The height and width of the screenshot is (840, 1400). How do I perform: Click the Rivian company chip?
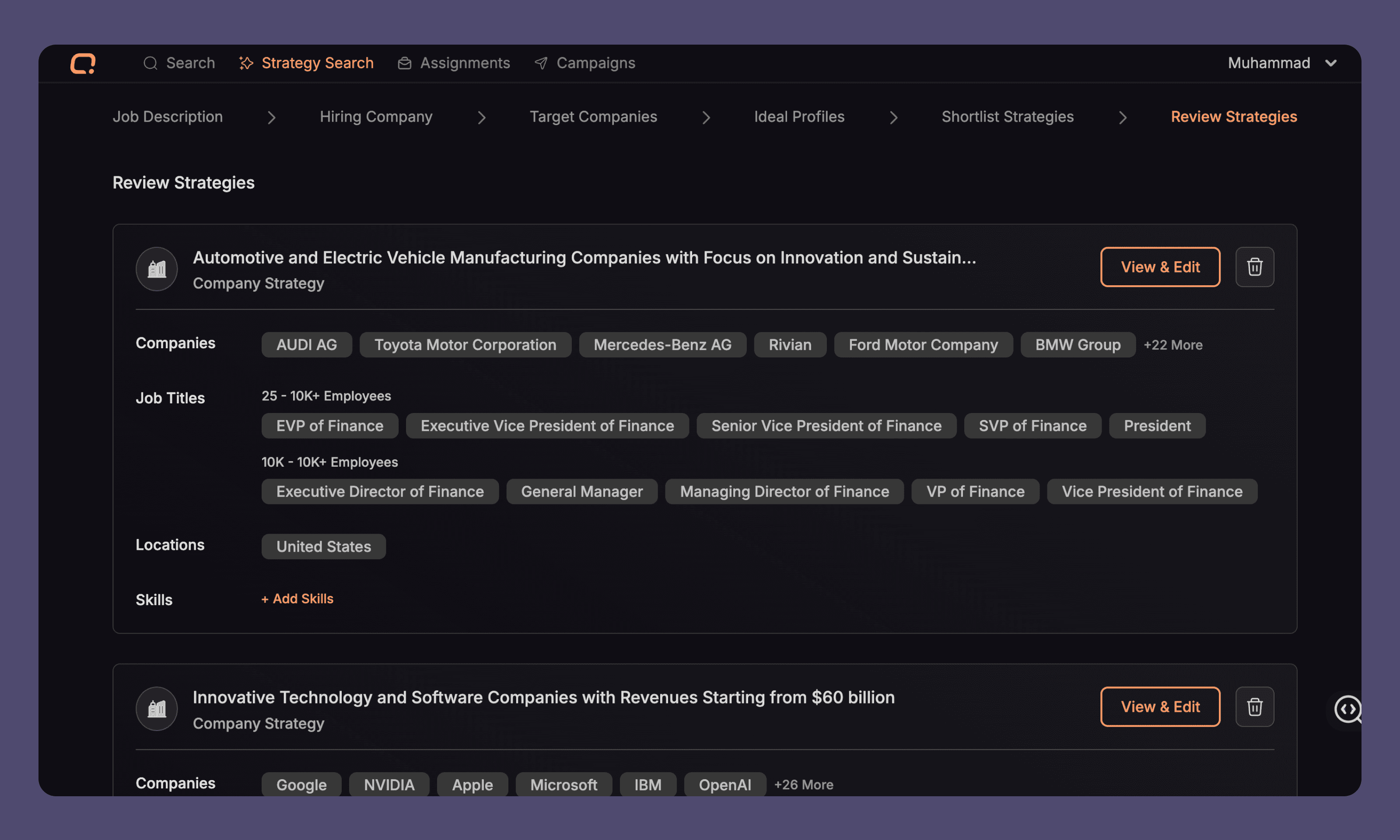click(x=790, y=345)
